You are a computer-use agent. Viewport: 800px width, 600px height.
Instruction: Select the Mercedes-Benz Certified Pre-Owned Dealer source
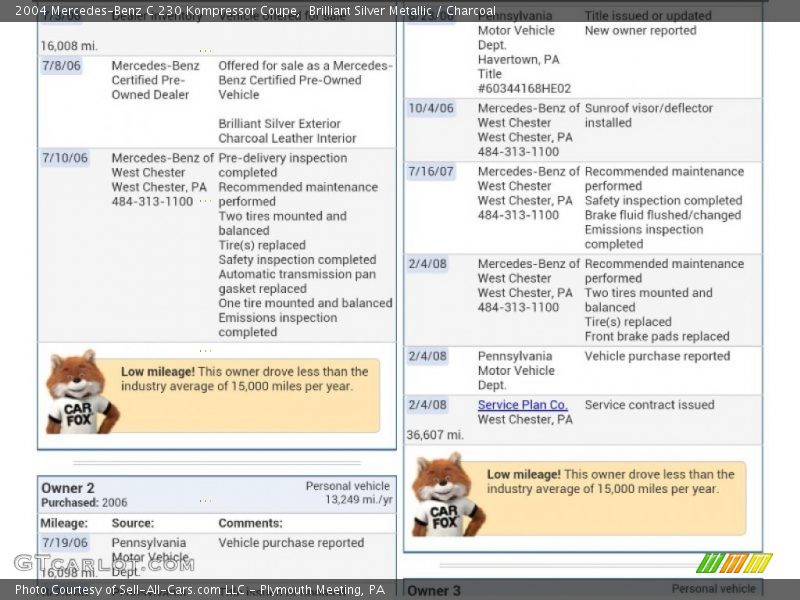click(x=156, y=80)
